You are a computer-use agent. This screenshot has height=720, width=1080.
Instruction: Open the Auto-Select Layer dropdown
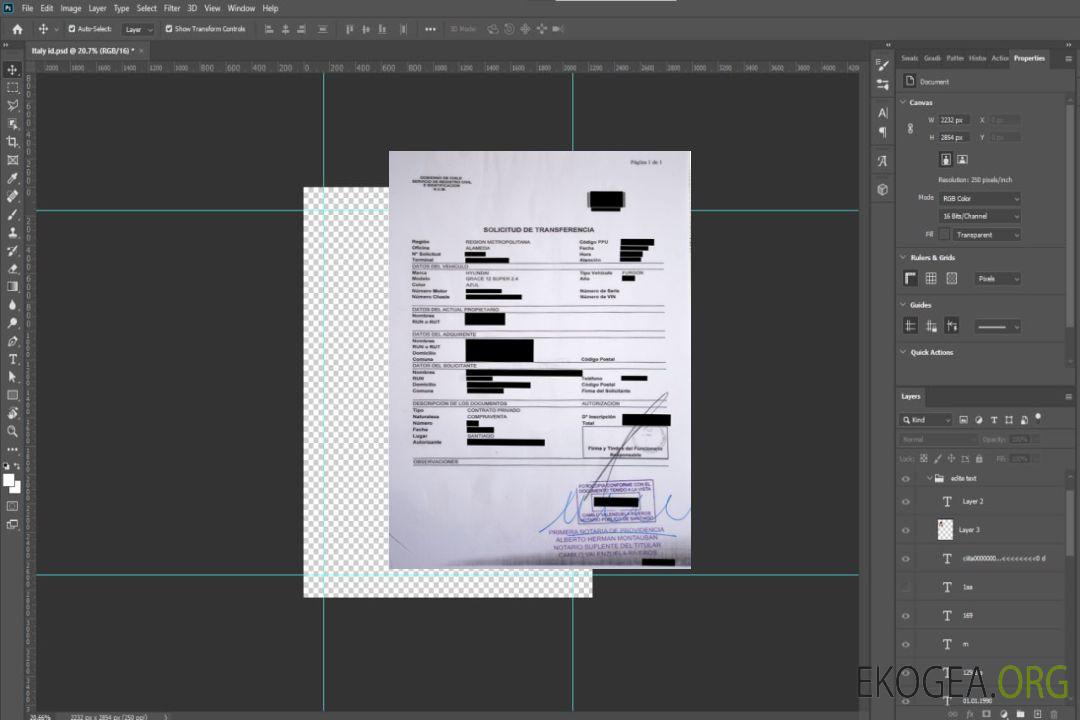(x=138, y=30)
